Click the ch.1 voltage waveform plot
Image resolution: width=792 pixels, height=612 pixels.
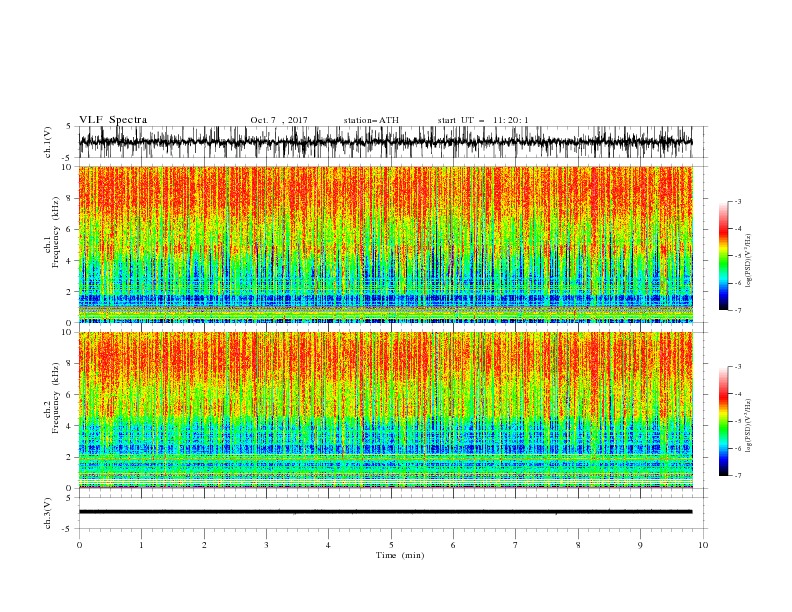[385, 142]
